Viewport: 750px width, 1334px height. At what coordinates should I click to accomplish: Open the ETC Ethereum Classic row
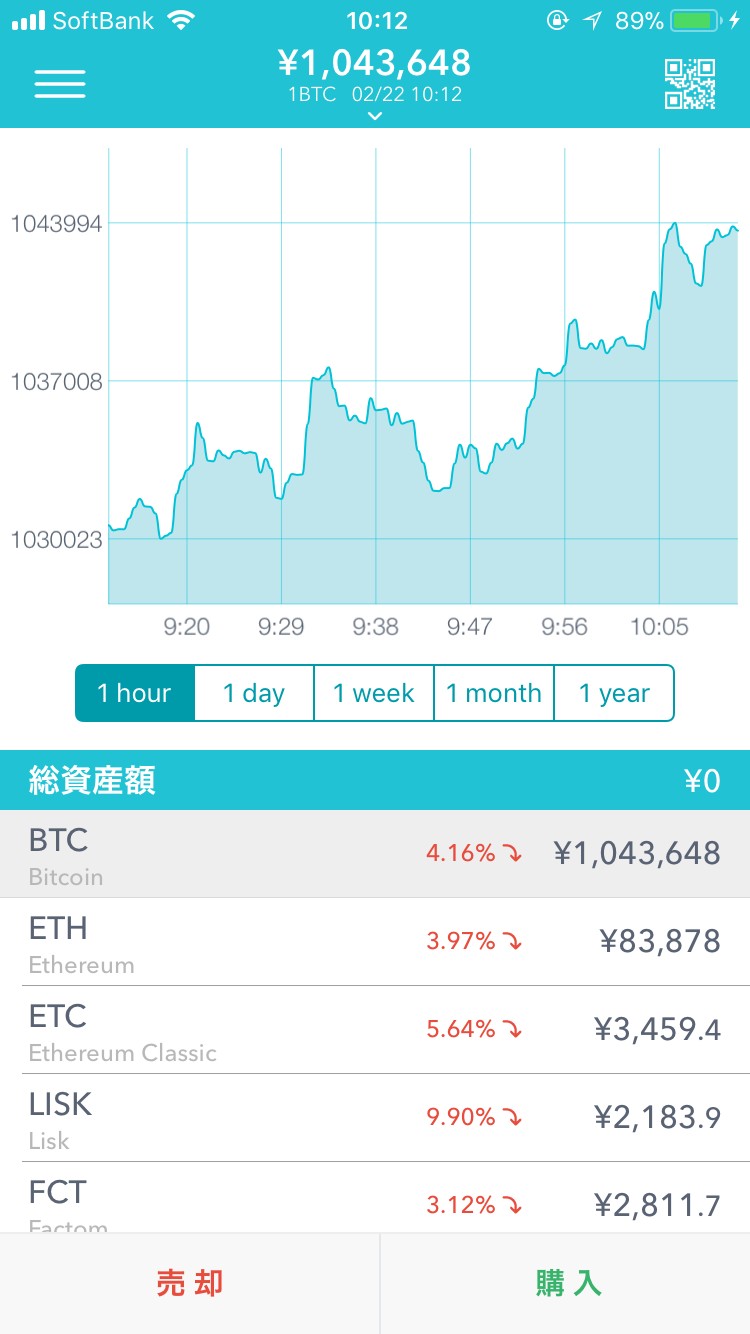[375, 1030]
